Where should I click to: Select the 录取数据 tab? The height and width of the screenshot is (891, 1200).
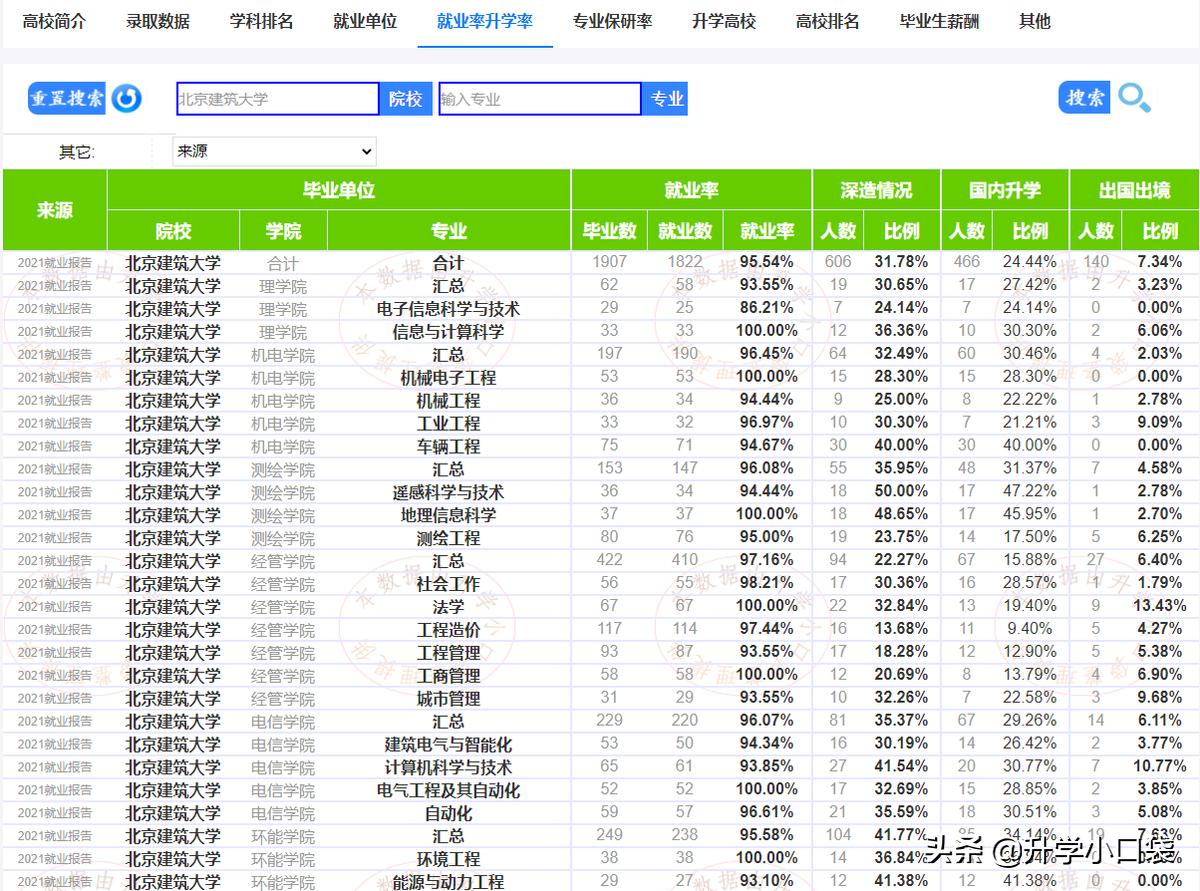pyautogui.click(x=157, y=20)
